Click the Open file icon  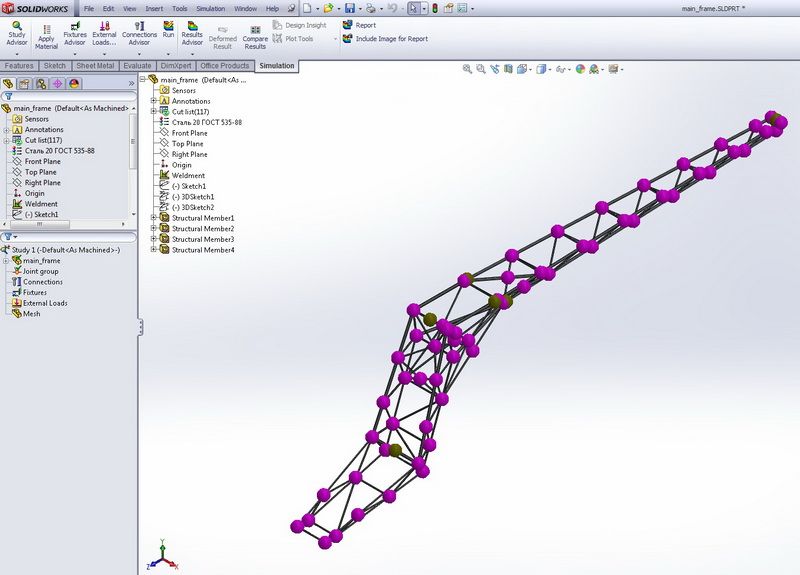[x=328, y=8]
